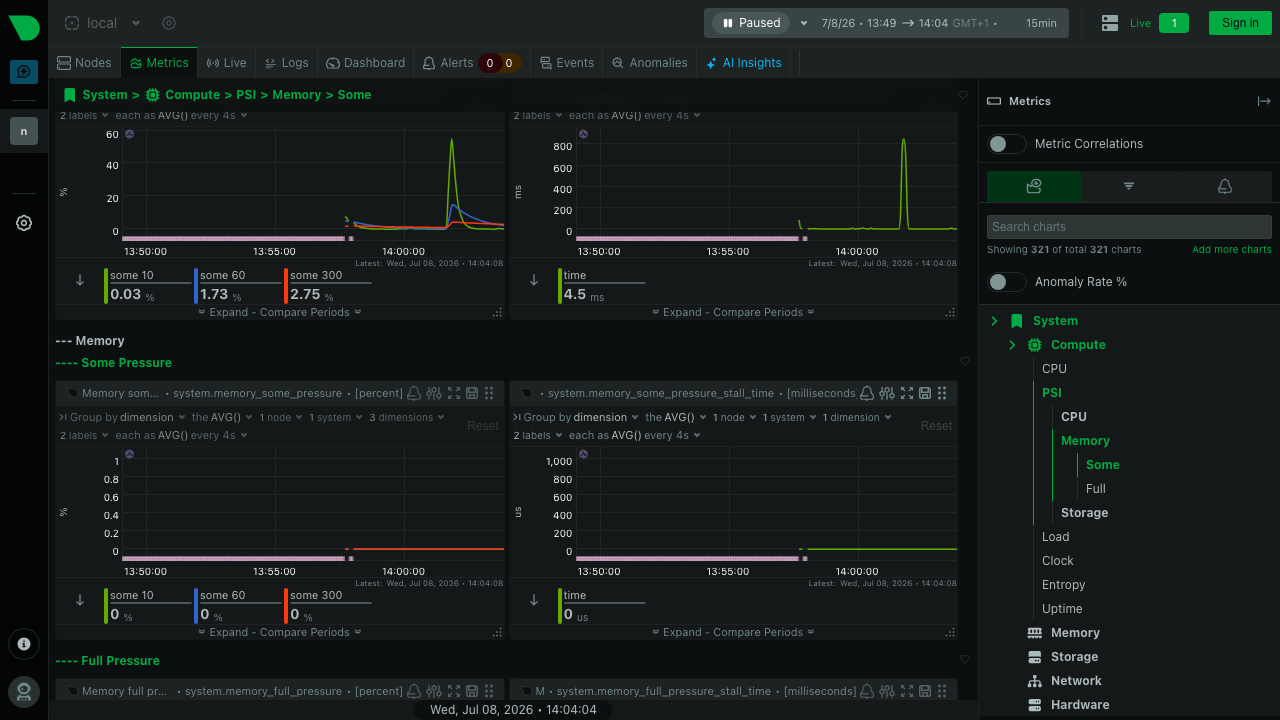
Task: Click alert bell on stall_time milliseconds chart
Action: [x=867, y=393]
